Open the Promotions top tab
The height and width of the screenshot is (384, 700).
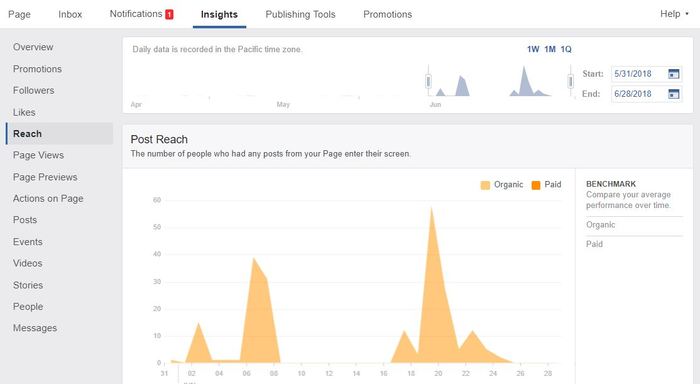click(388, 14)
